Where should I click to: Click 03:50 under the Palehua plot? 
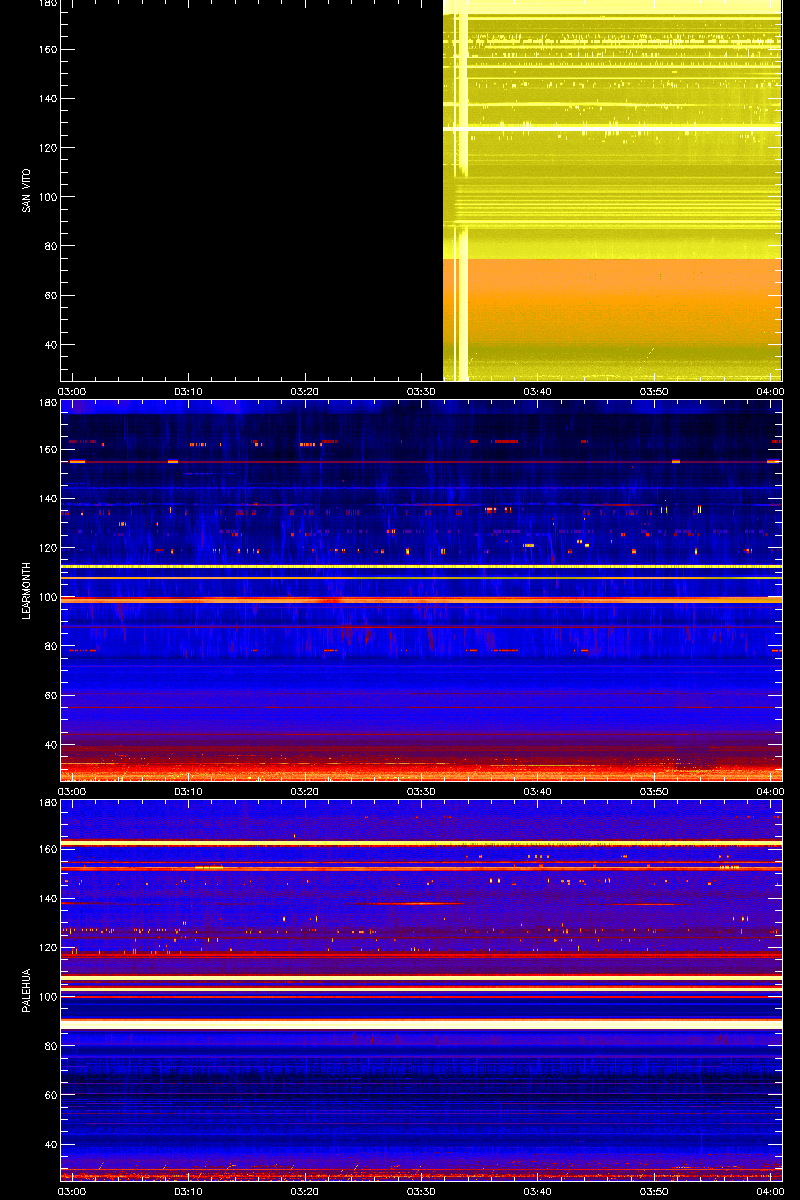pyautogui.click(x=654, y=1191)
